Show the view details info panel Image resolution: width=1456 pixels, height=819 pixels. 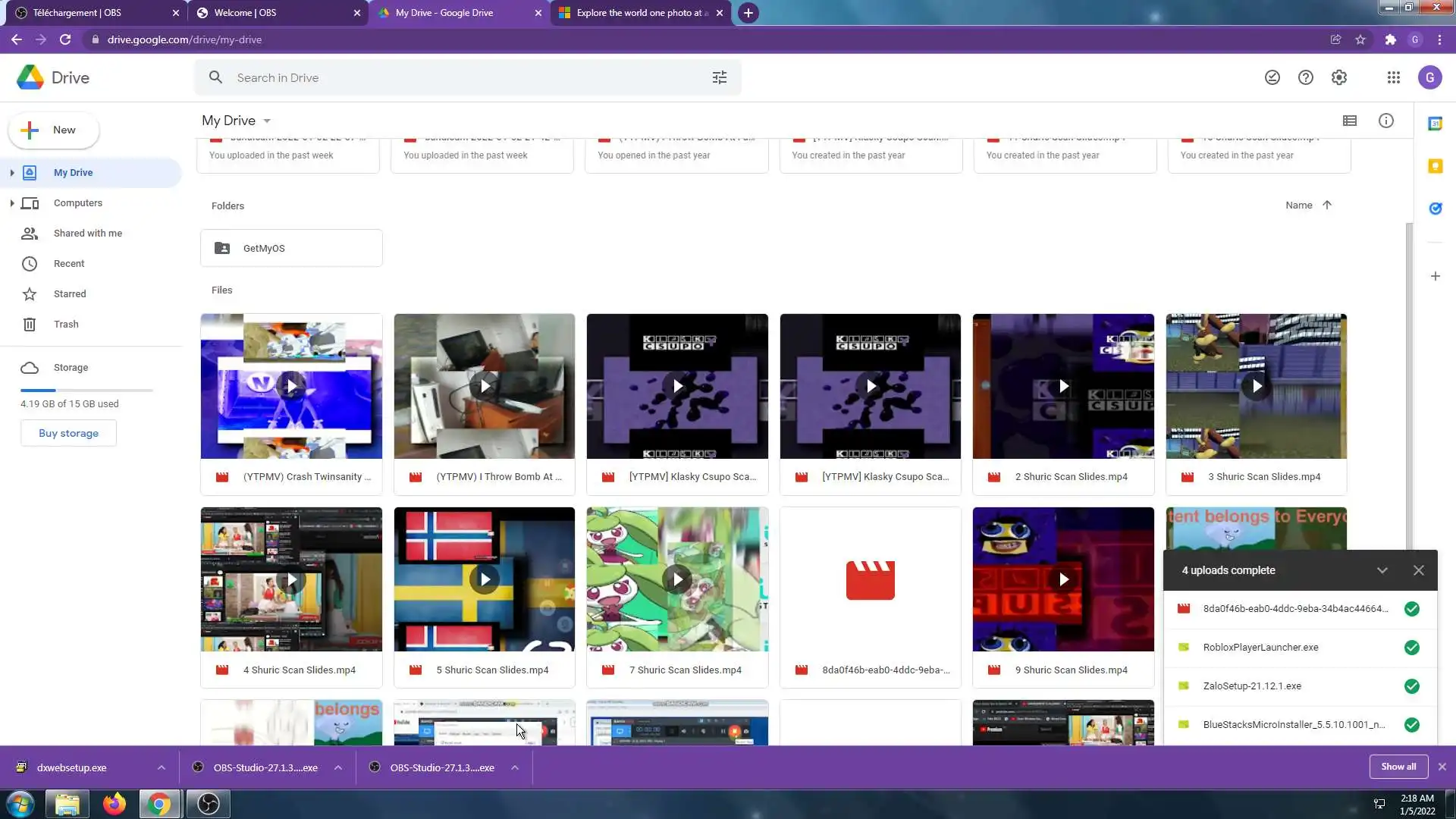[x=1385, y=121]
